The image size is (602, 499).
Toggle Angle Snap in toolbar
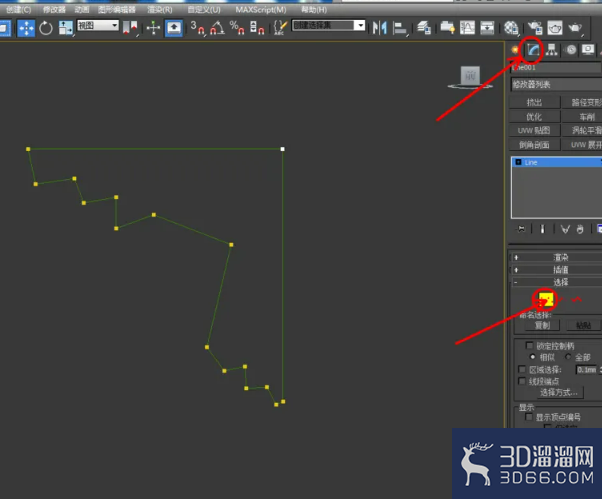tap(217, 28)
